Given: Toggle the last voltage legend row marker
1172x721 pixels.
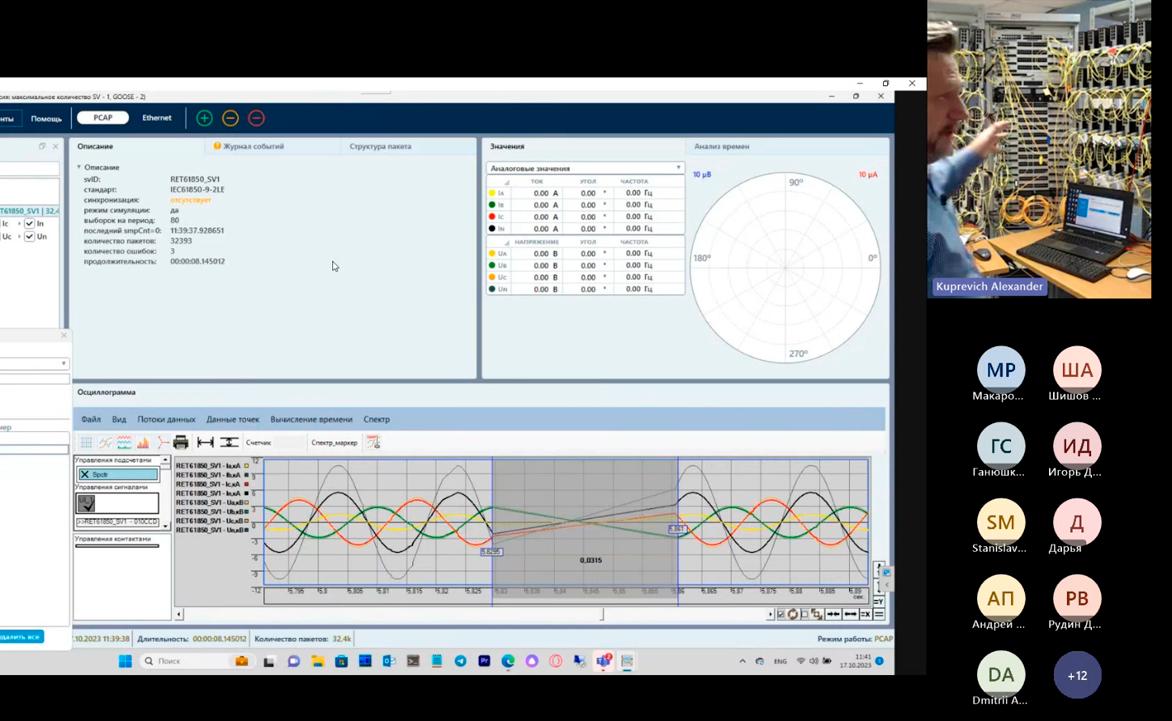Looking at the screenshot, I should (246, 530).
